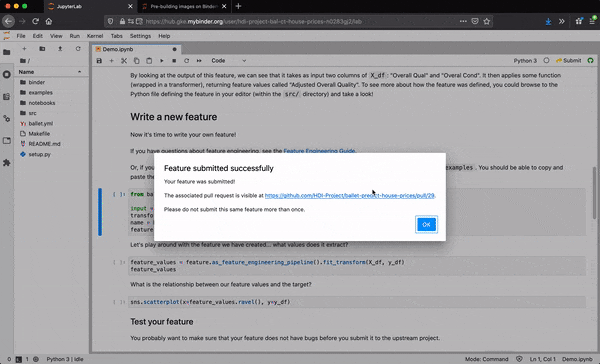The height and width of the screenshot is (364, 600).
Task: Click the Python 3 kernel name
Action: [x=525, y=60]
